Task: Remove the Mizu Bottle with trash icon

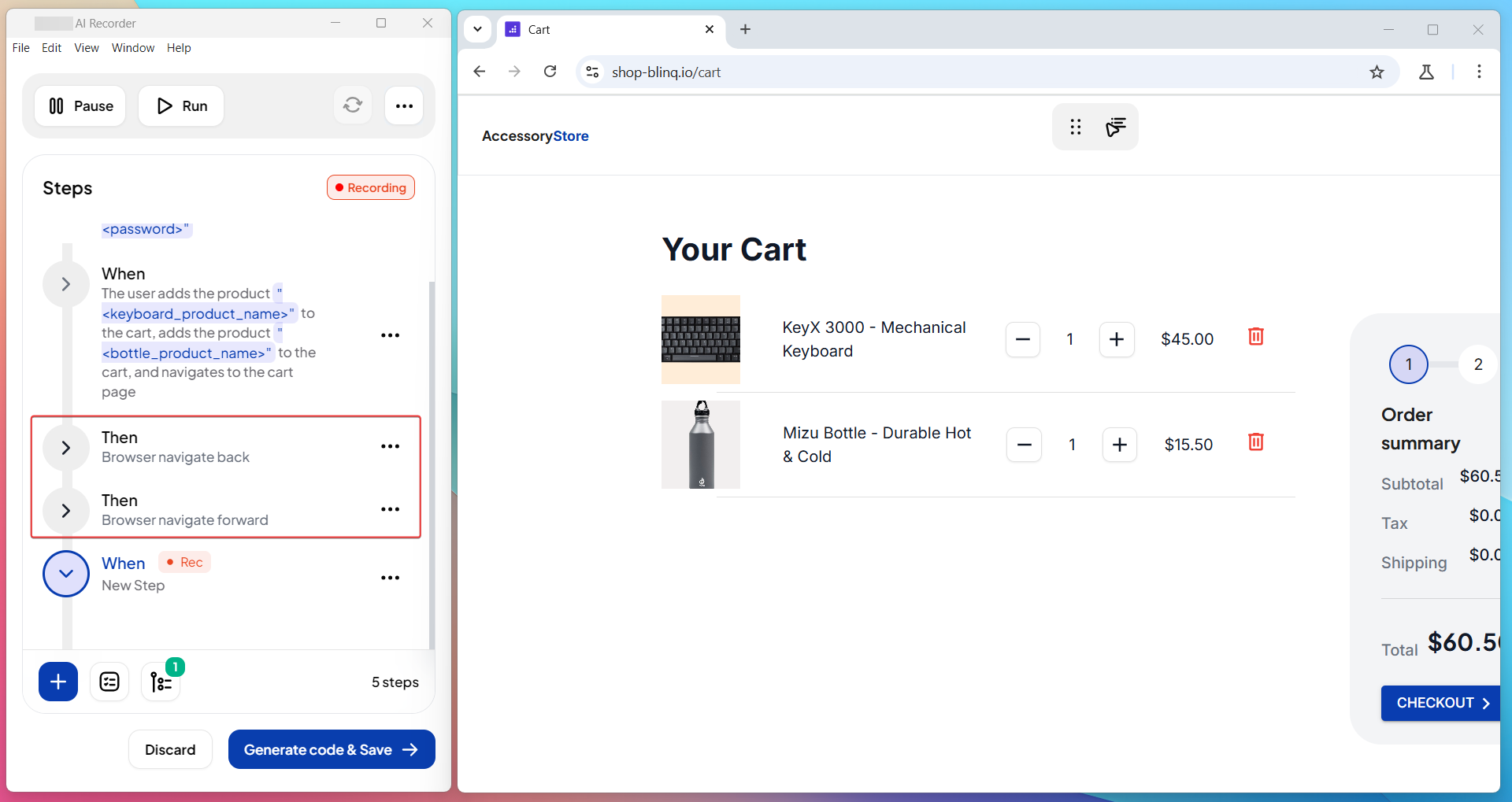Action: pos(1255,442)
